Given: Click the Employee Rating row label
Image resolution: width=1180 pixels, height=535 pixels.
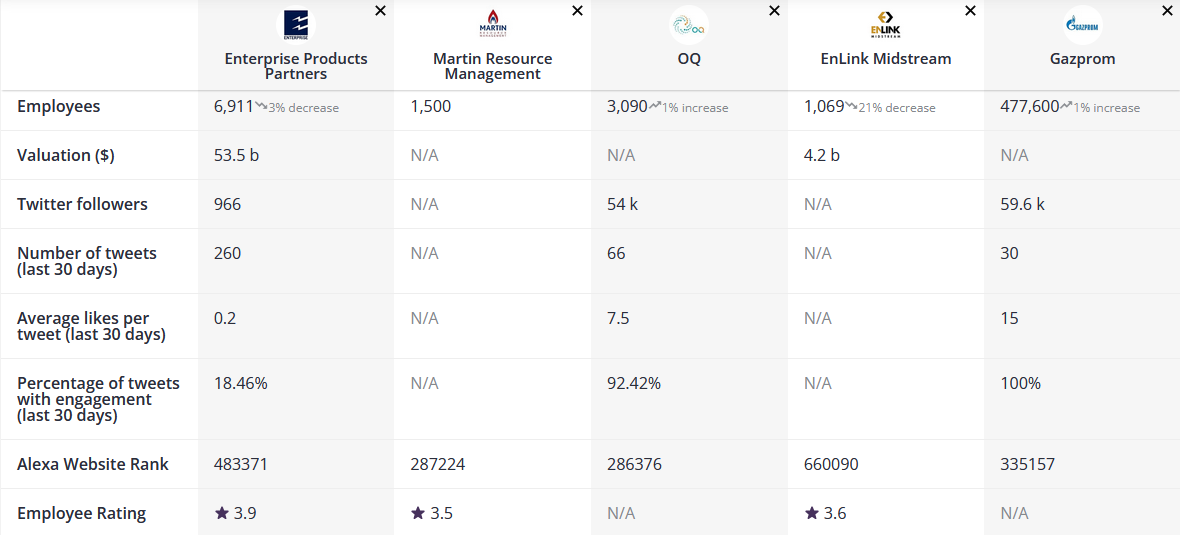Looking at the screenshot, I should point(82,513).
